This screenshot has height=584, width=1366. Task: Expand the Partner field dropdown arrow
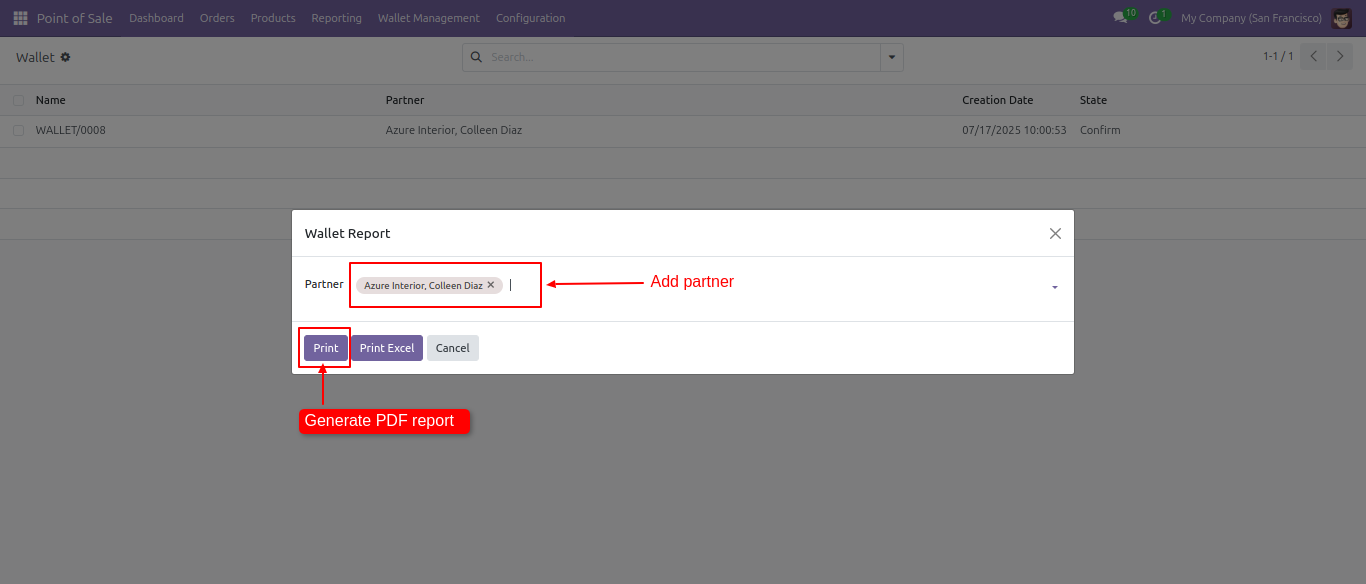[x=1055, y=288]
